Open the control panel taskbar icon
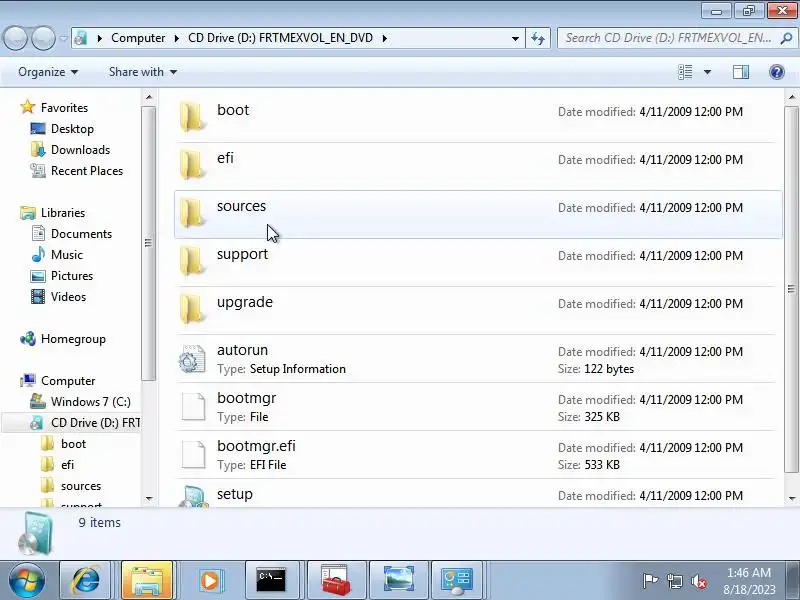Screen dimensions: 800x600 (x=457, y=580)
